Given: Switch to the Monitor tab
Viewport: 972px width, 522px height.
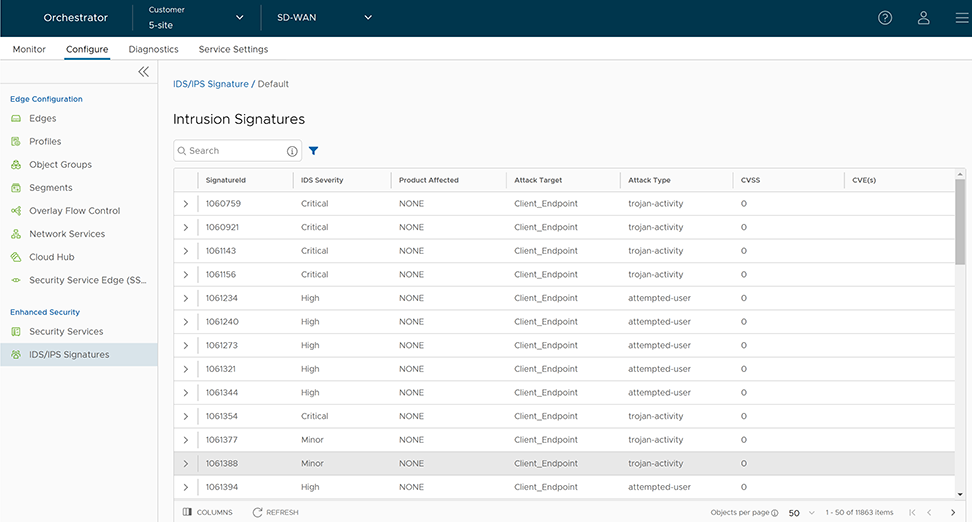Looking at the screenshot, I should click(29, 49).
